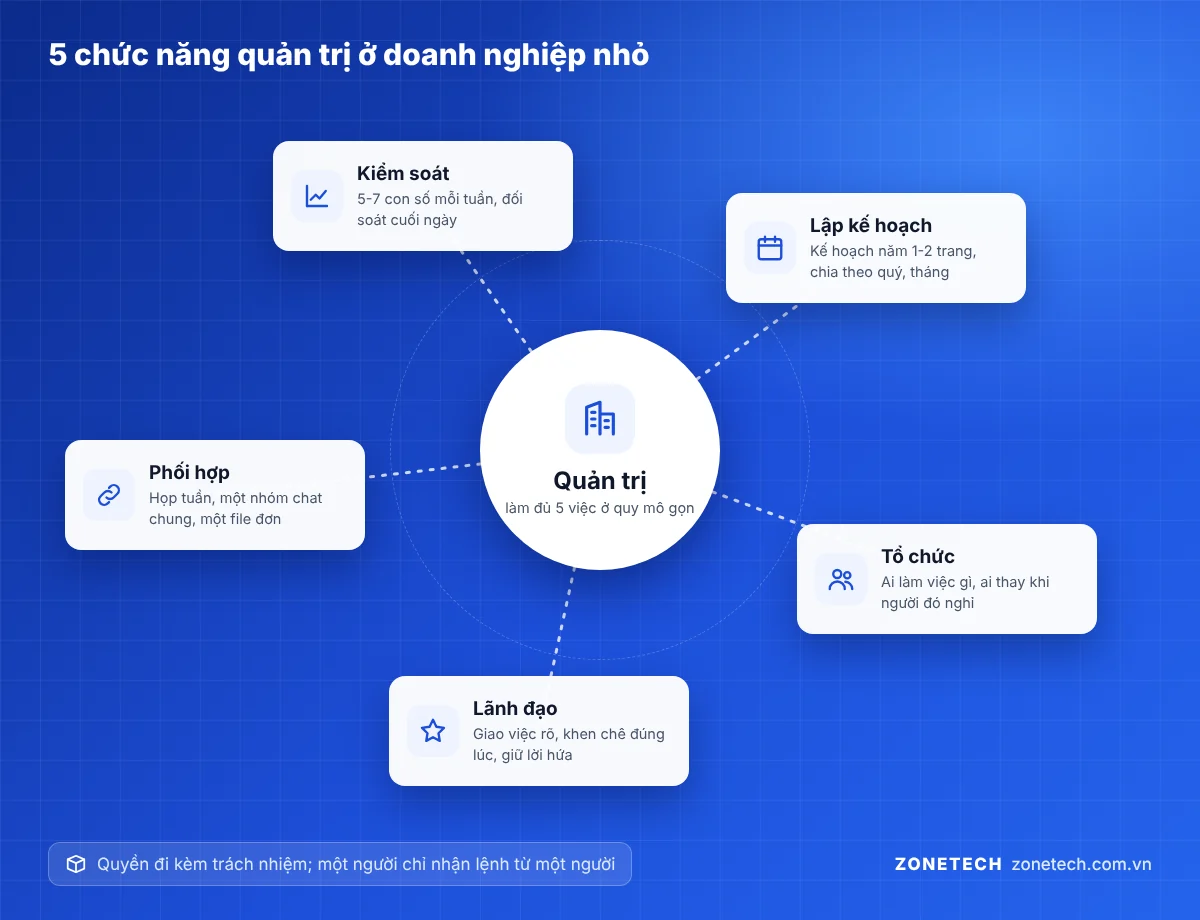
Task: Select the 'Tổ chức' card title
Action: (918, 556)
